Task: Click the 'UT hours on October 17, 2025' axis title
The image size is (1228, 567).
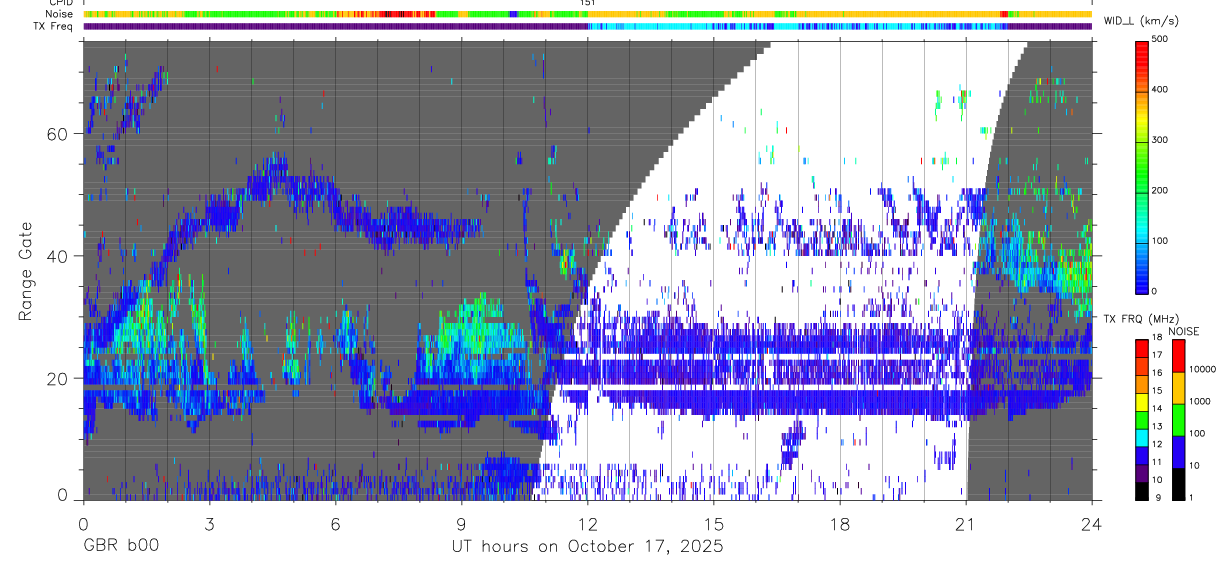Action: [x=587, y=547]
